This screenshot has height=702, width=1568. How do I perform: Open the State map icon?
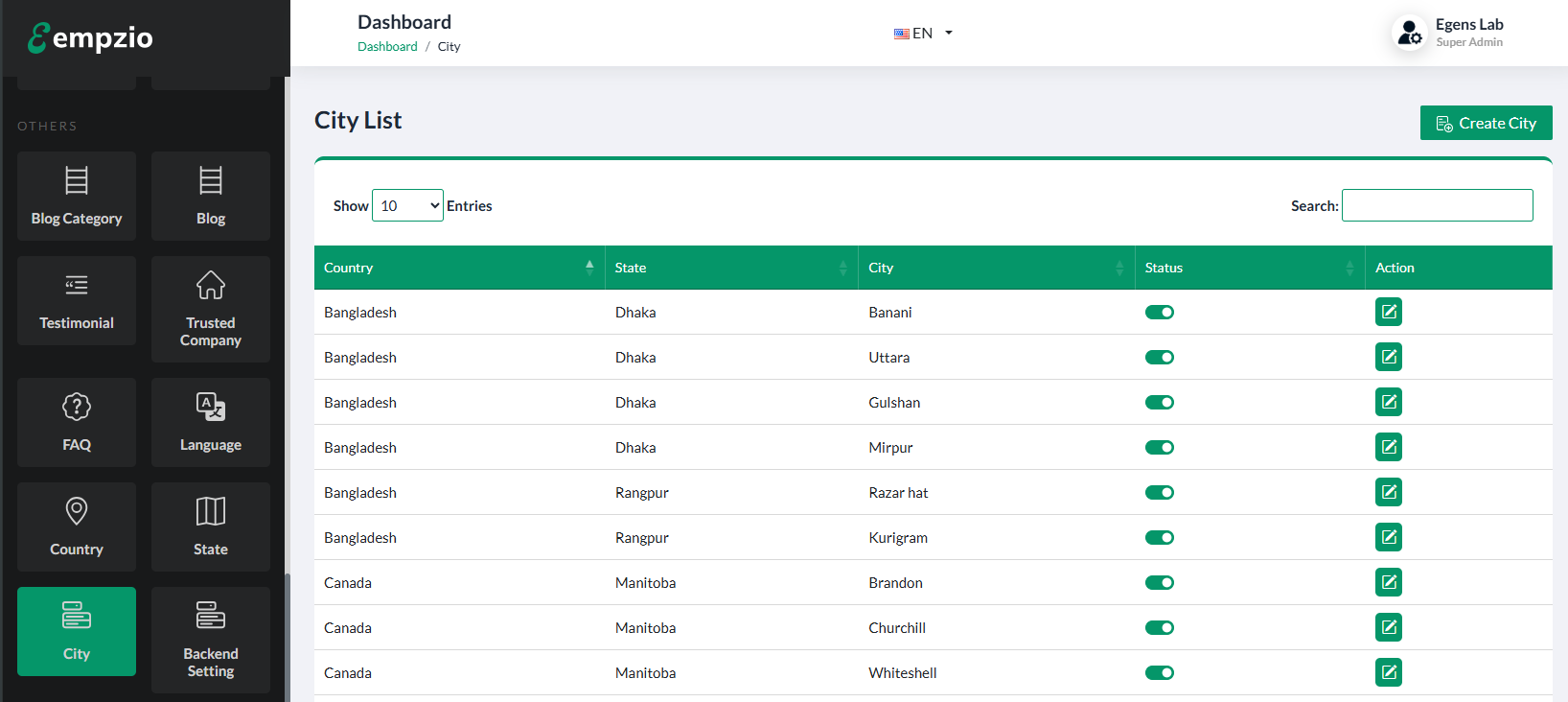click(x=210, y=511)
